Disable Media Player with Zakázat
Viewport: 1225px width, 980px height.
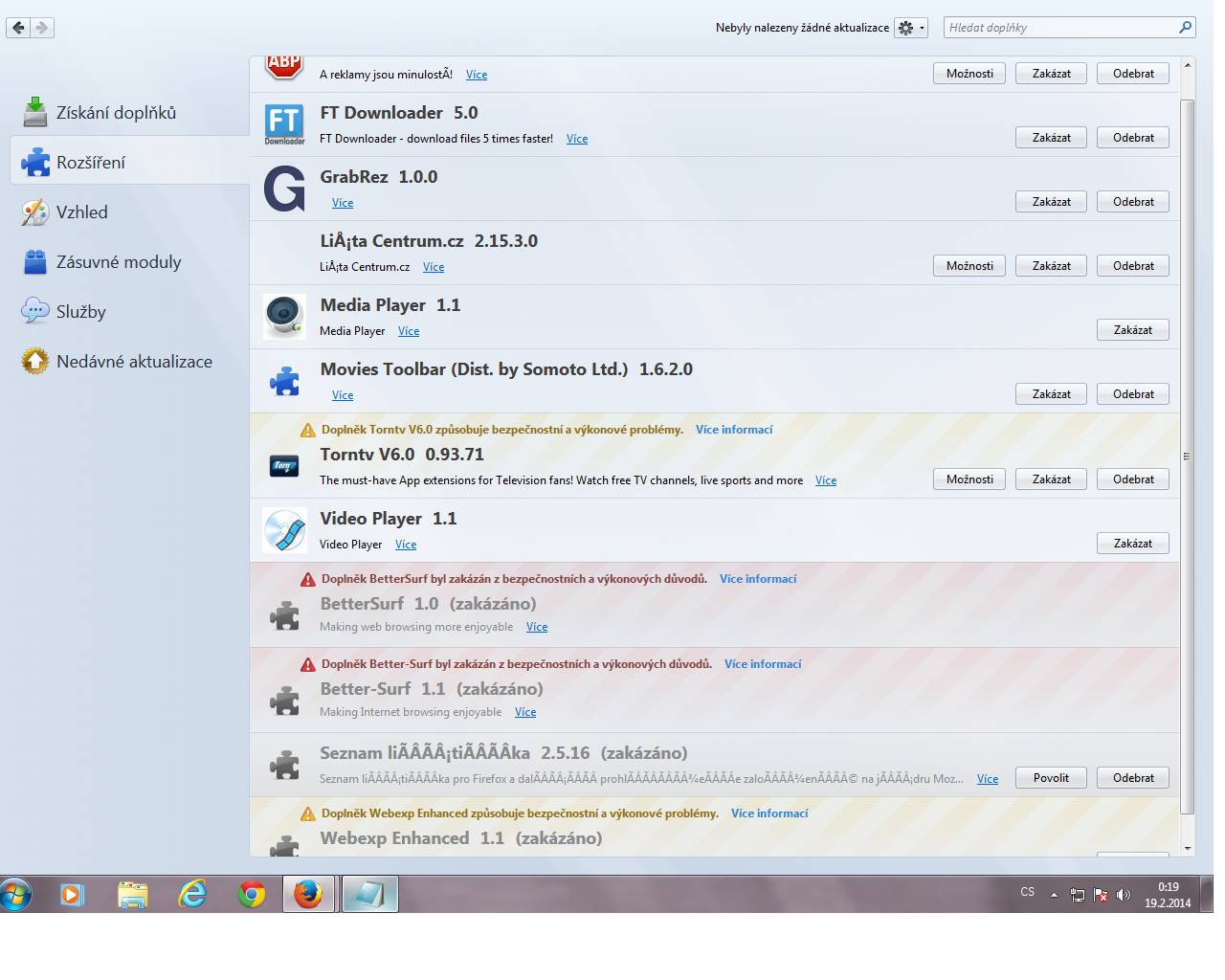[1133, 330]
